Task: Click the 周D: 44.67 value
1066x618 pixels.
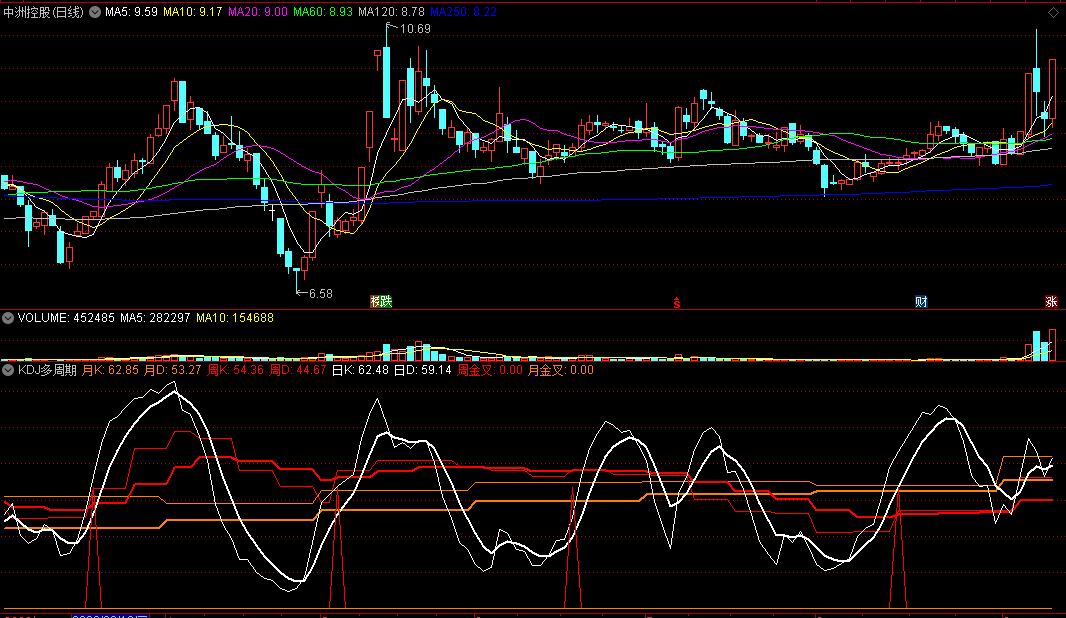Action: (298, 370)
